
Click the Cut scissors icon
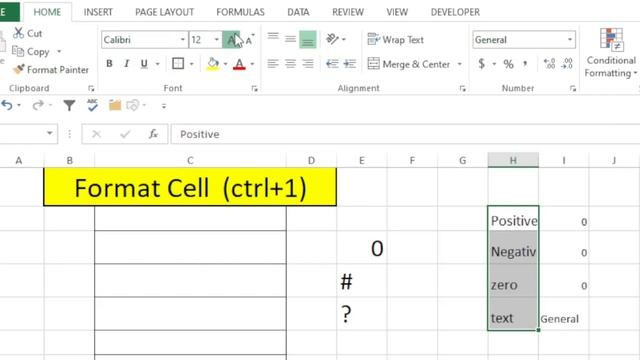point(18,33)
